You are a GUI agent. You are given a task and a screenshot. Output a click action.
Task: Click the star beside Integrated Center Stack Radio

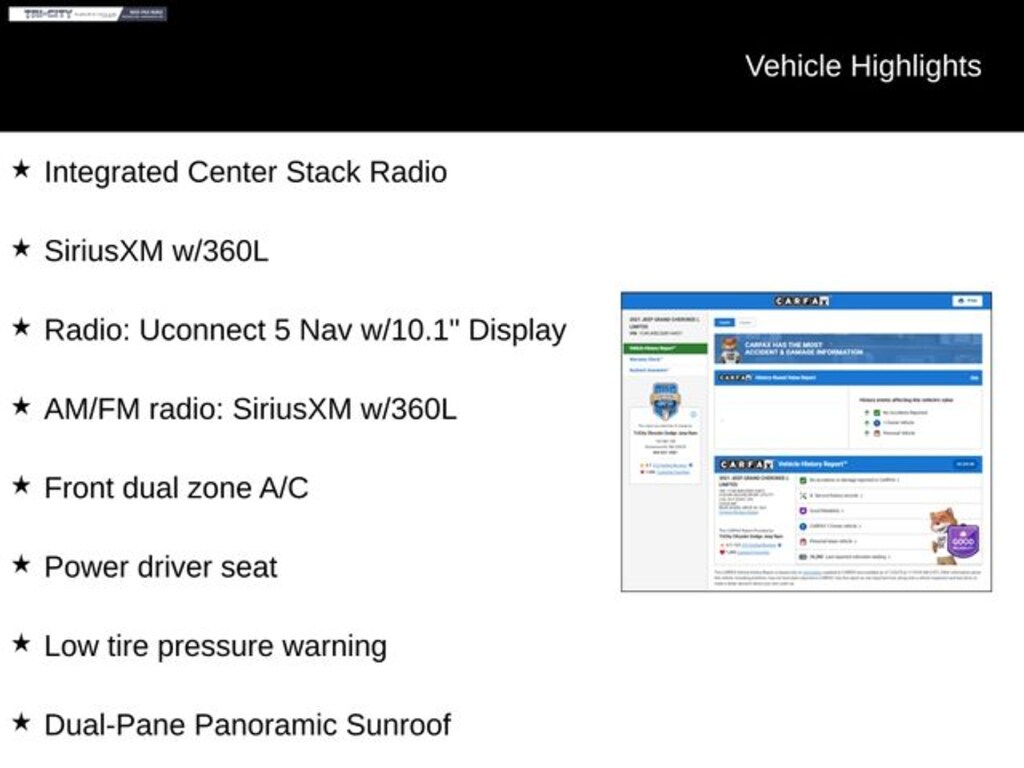coord(21,170)
